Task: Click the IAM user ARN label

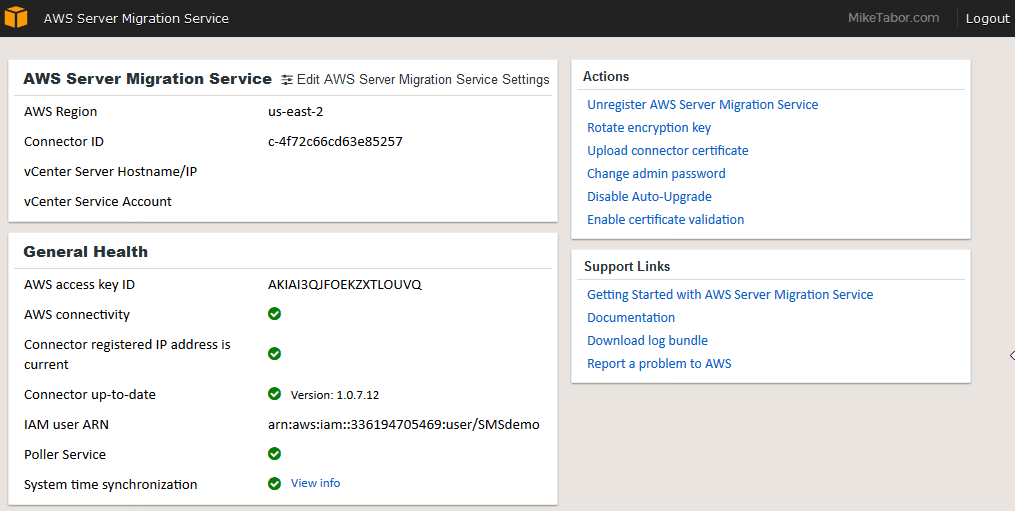Action: click(x=66, y=425)
